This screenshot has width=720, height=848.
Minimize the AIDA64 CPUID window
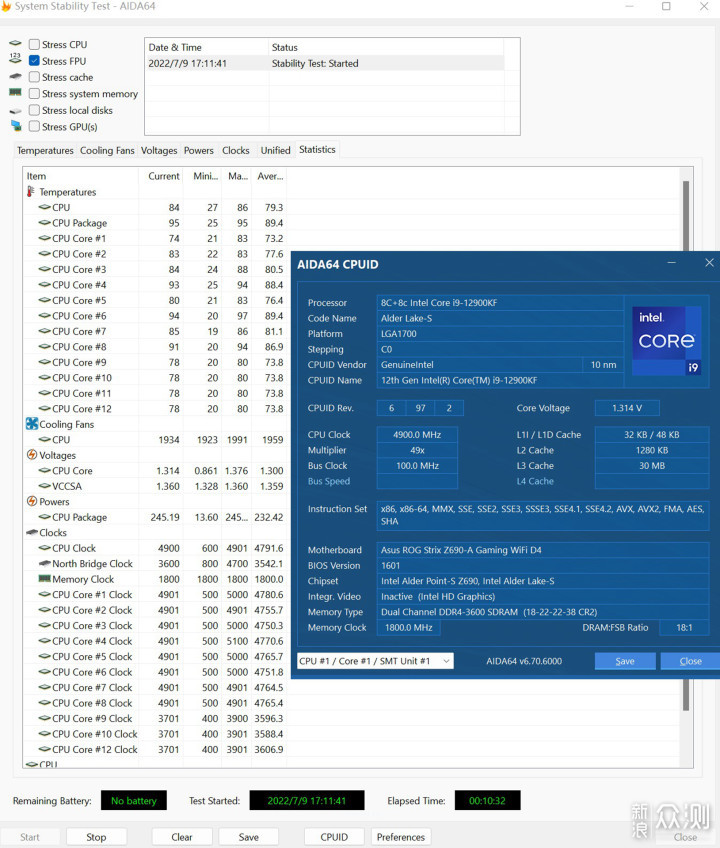pyautogui.click(x=671, y=262)
